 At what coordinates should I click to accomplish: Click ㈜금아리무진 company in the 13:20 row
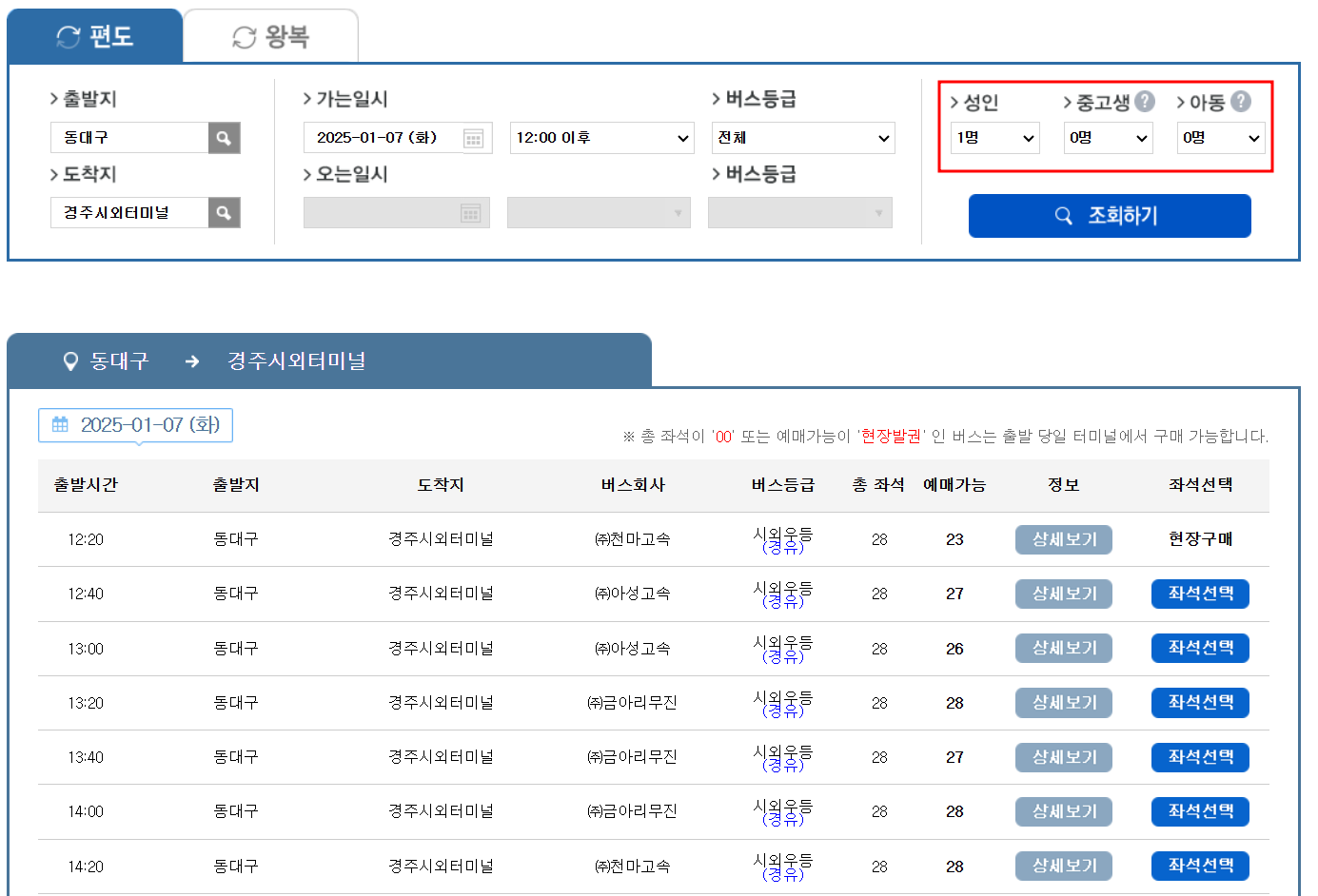click(x=633, y=703)
